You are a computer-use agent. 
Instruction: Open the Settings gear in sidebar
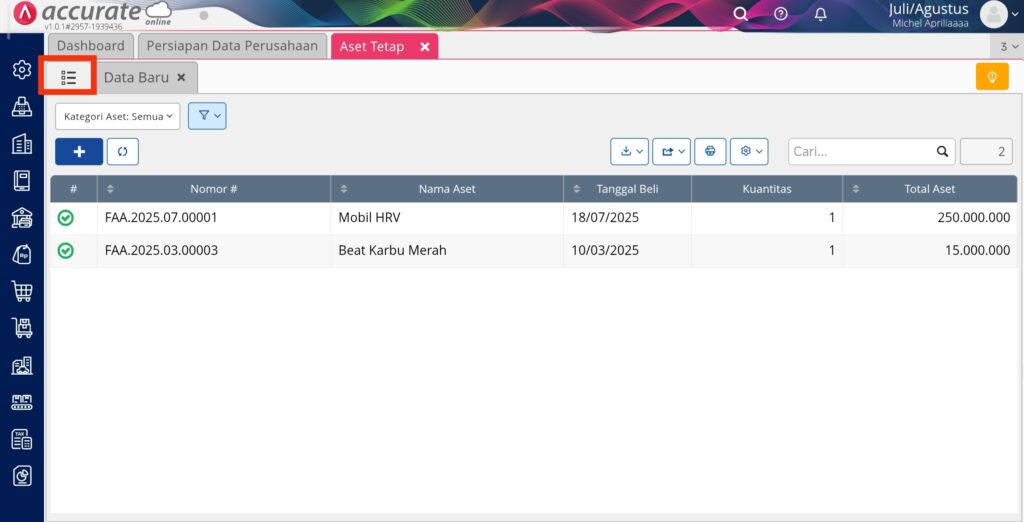point(22,70)
